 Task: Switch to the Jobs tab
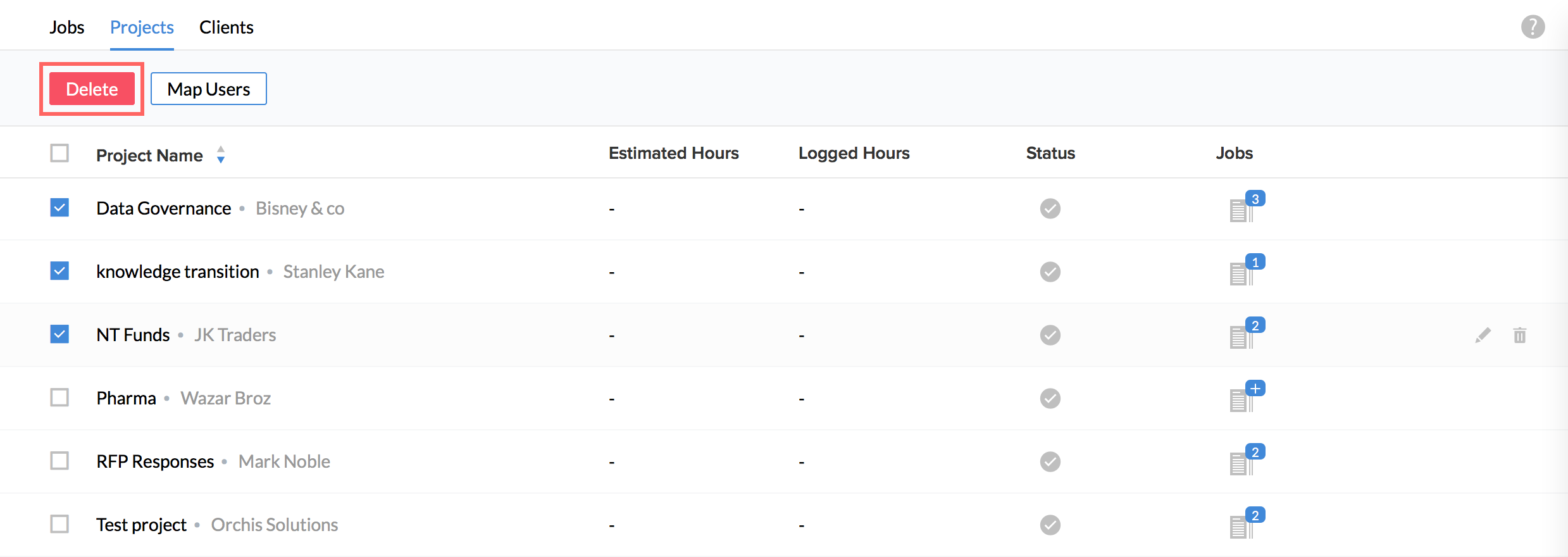click(66, 27)
